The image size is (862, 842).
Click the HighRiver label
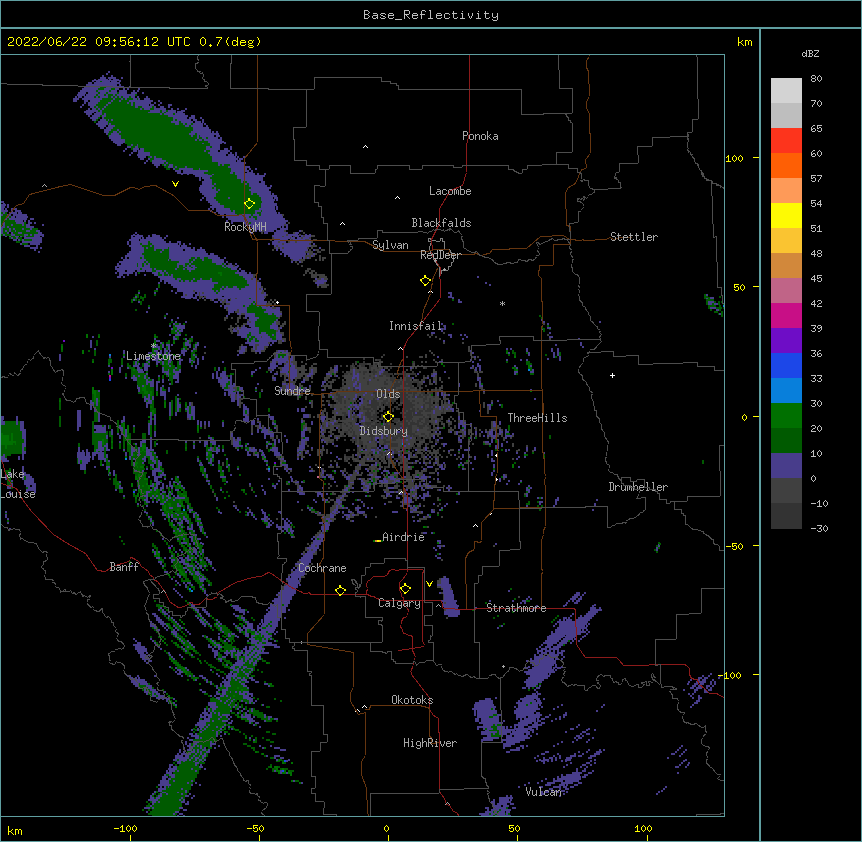coord(430,743)
